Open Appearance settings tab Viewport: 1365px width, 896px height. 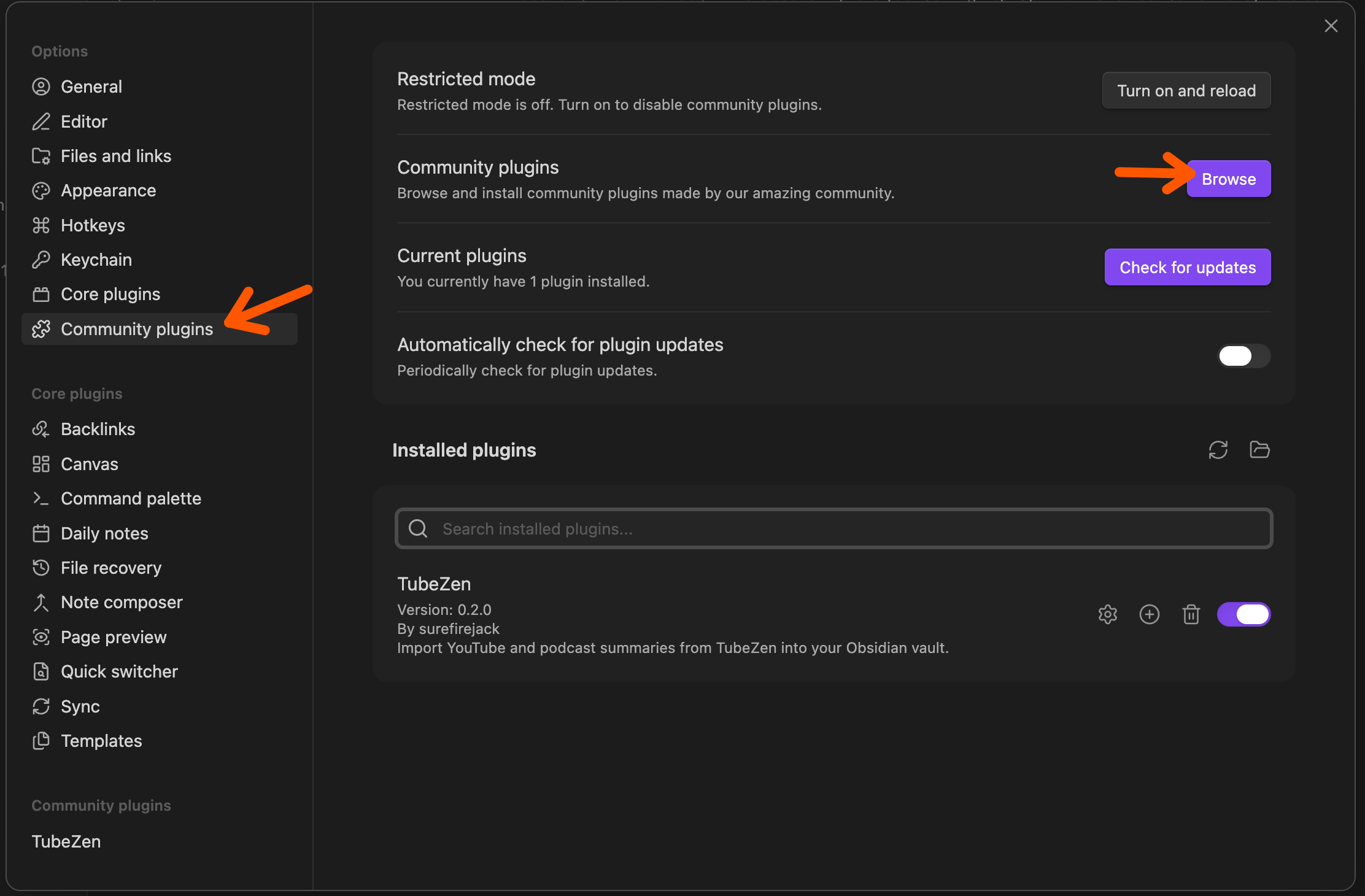pos(160,190)
